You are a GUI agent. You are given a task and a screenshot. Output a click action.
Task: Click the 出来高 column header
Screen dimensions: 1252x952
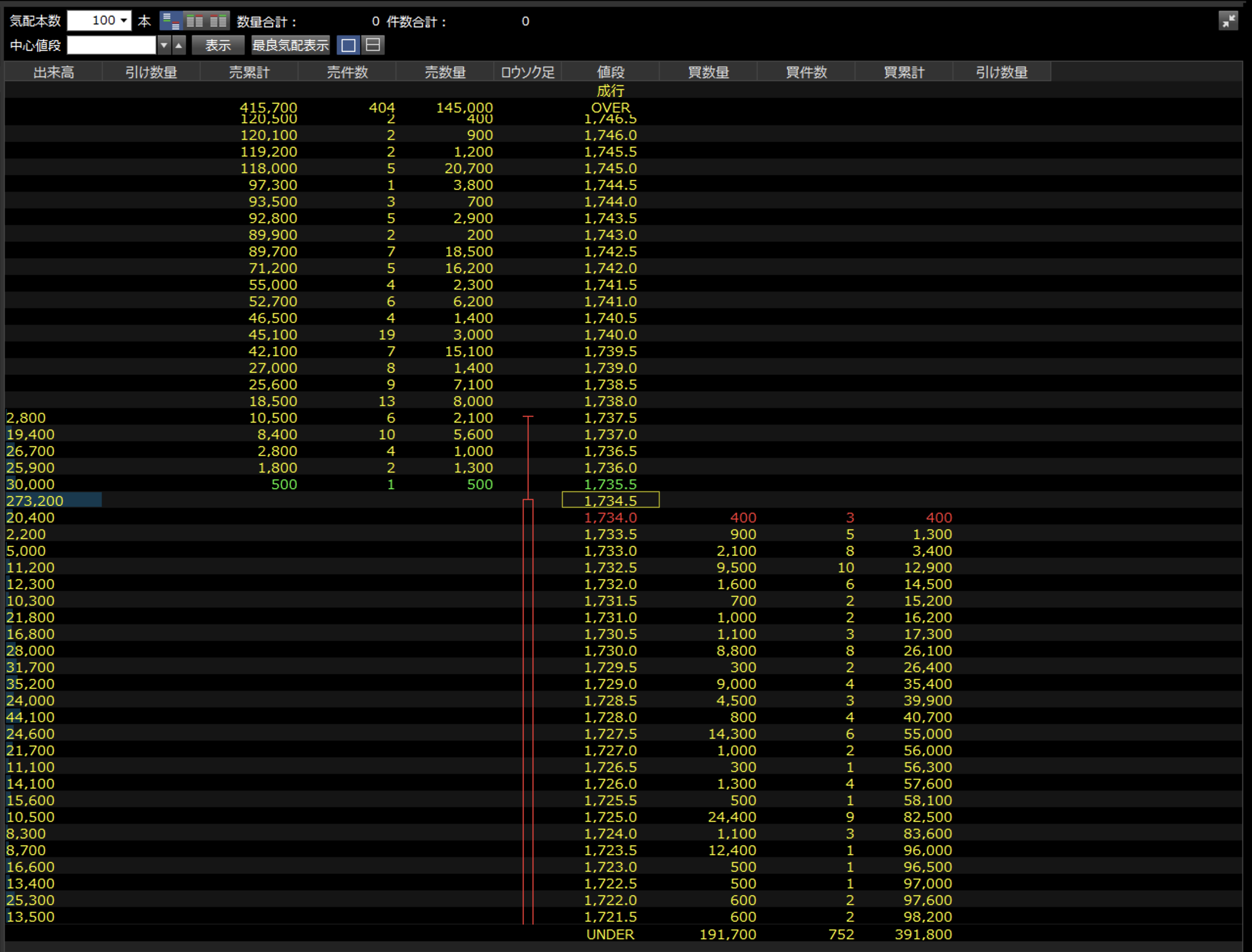53,72
